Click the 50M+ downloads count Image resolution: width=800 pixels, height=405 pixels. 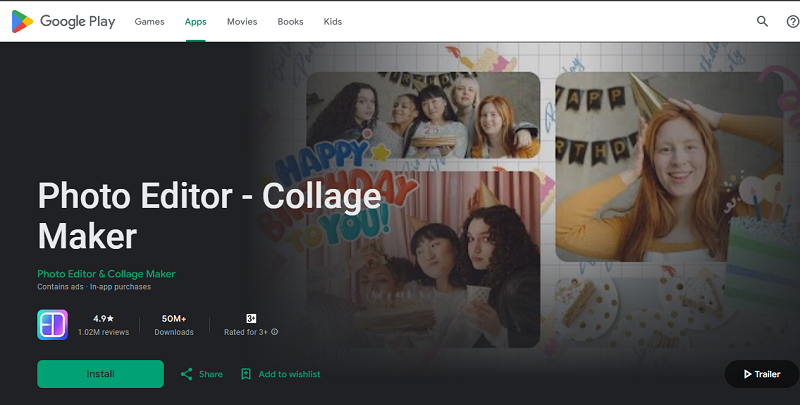coord(174,319)
